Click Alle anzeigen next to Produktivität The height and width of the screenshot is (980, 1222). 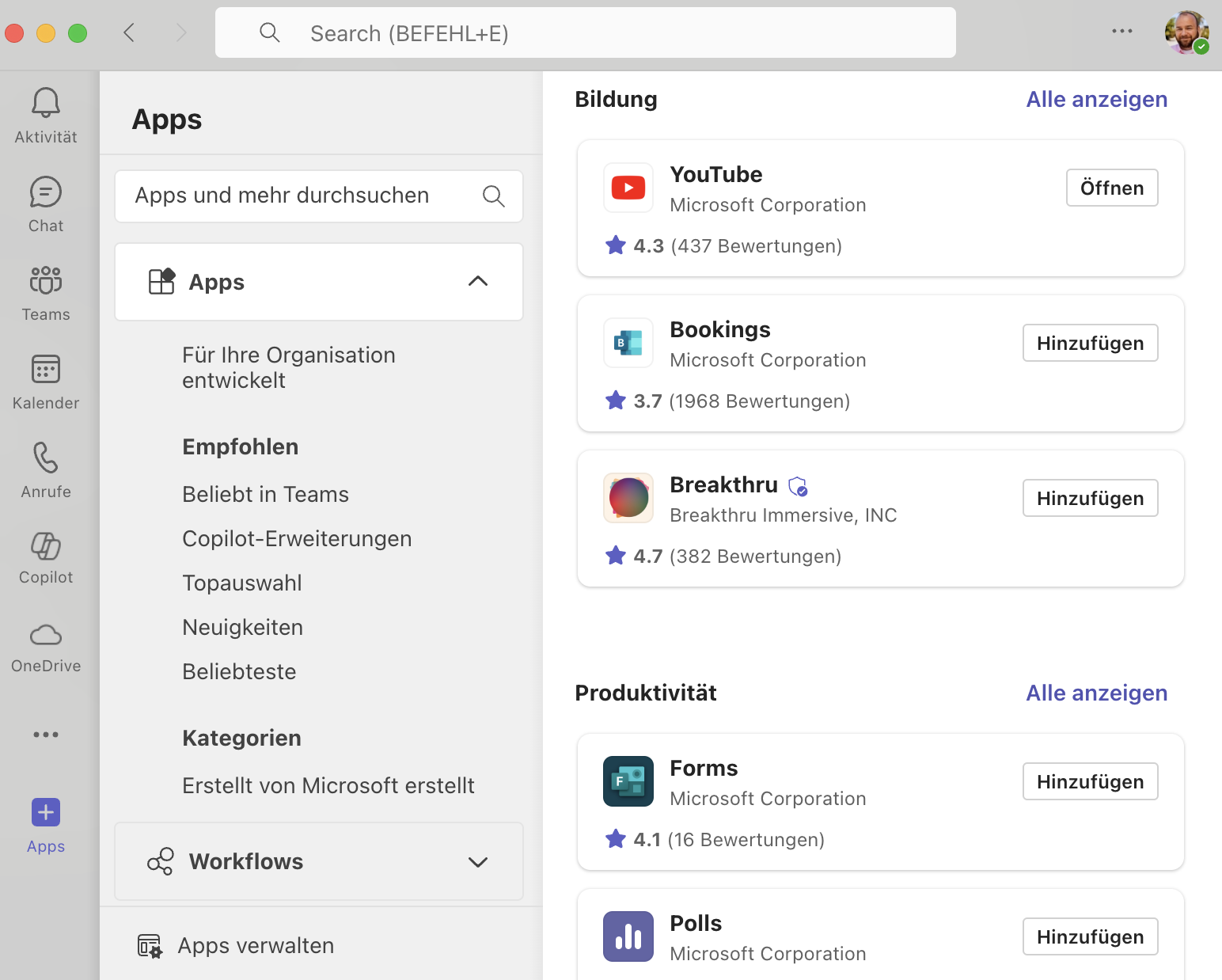[1097, 693]
